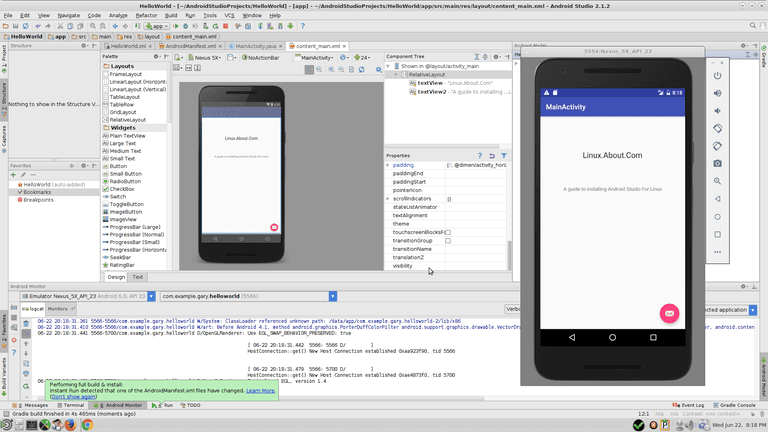Click the emulator power button
This screenshot has height=432, width=768.
717,75
